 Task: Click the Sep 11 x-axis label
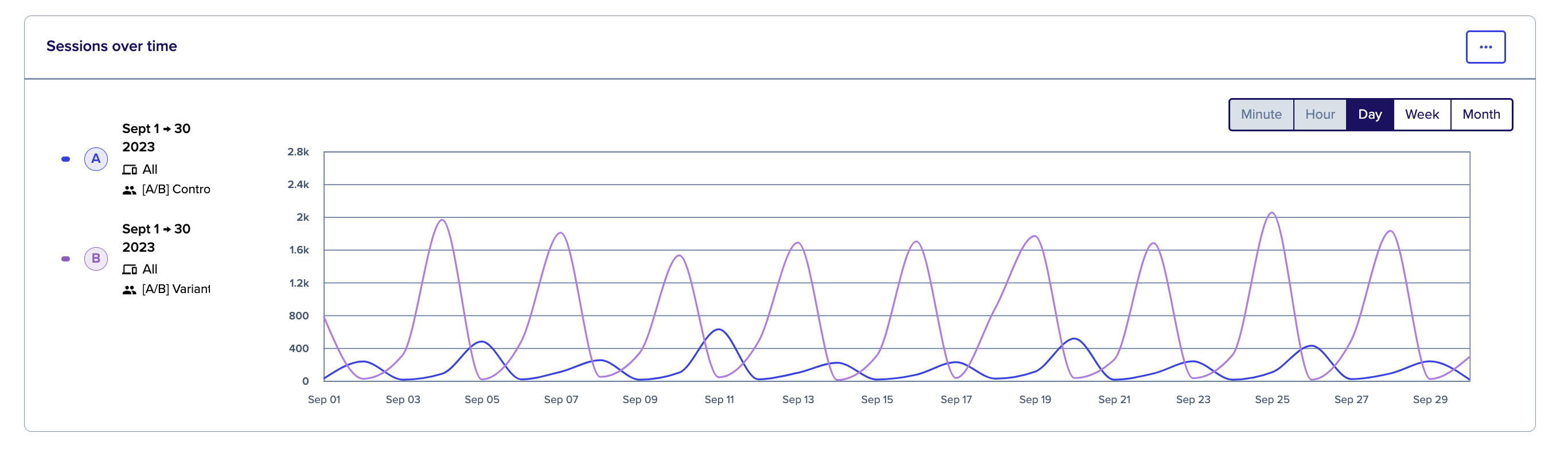pyautogui.click(x=719, y=400)
